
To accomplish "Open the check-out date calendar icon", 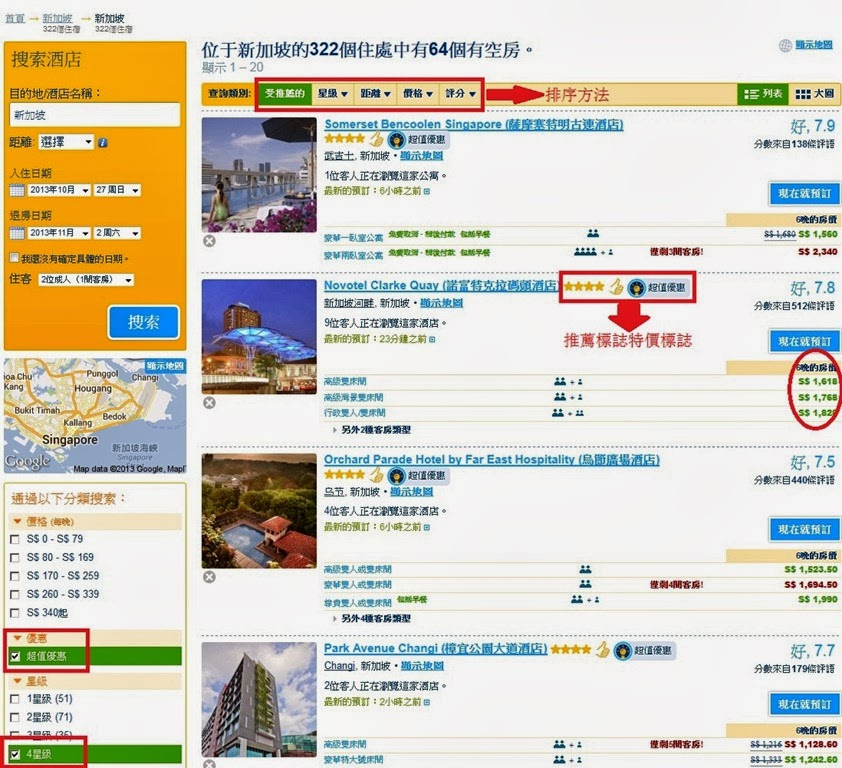I will (17, 233).
